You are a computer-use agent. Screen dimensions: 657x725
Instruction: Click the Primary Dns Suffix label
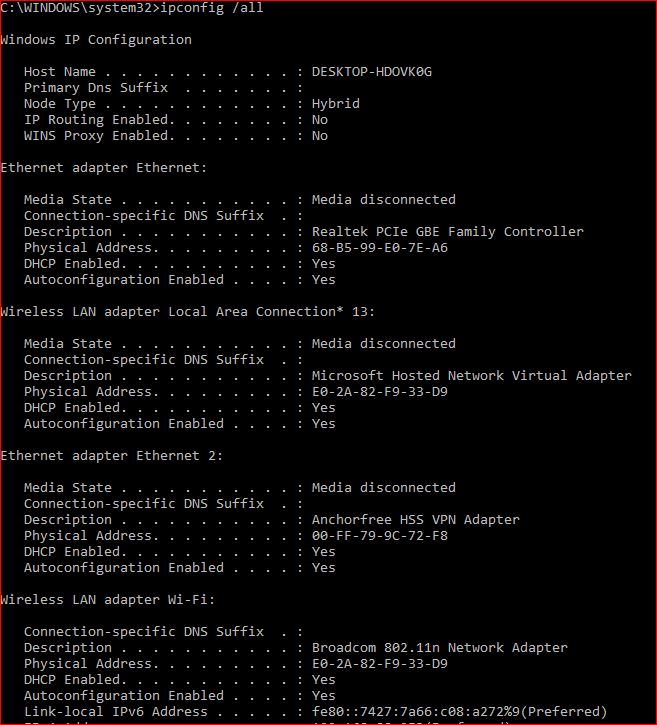point(95,88)
